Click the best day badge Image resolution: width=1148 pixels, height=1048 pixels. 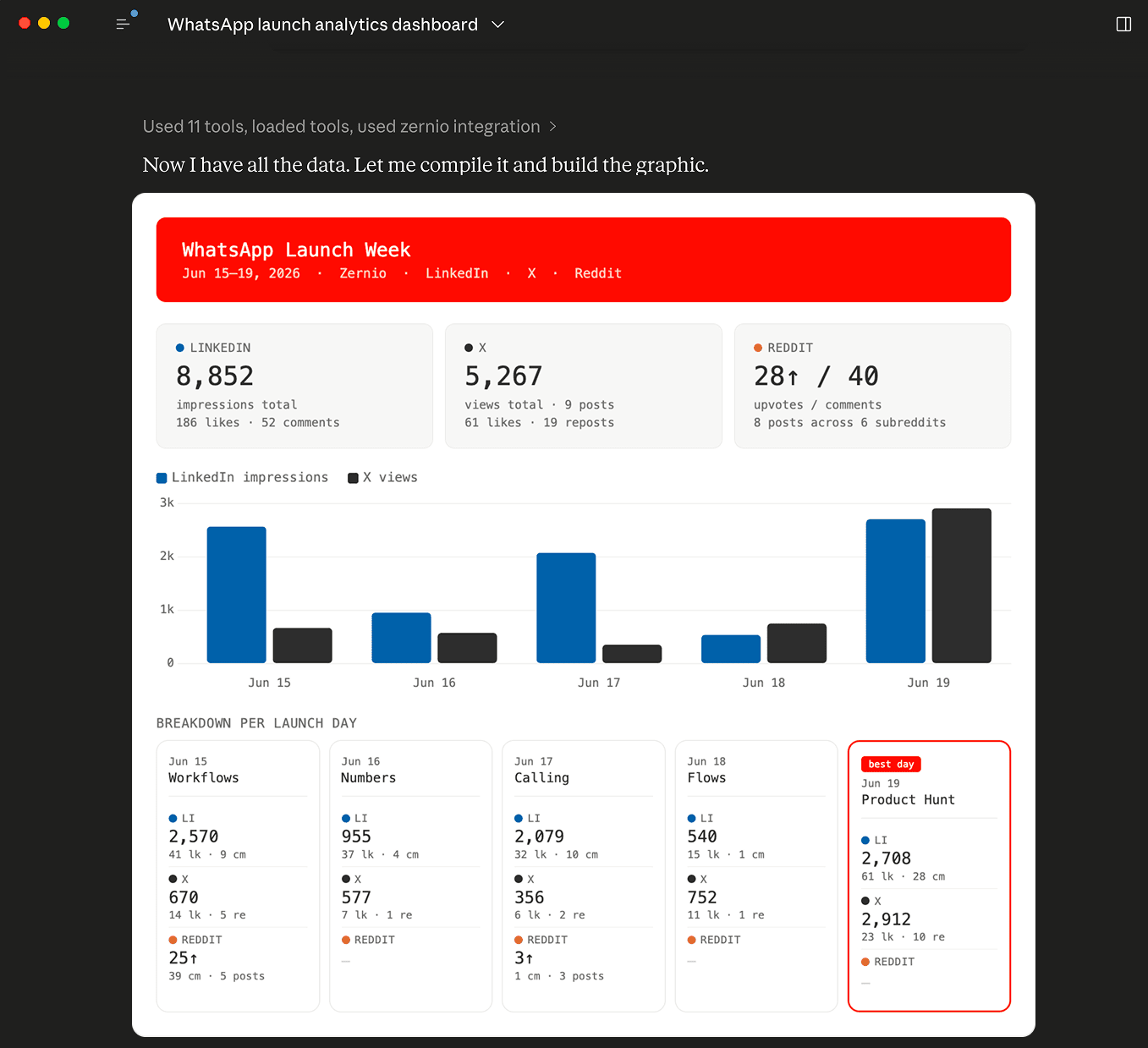coord(891,764)
